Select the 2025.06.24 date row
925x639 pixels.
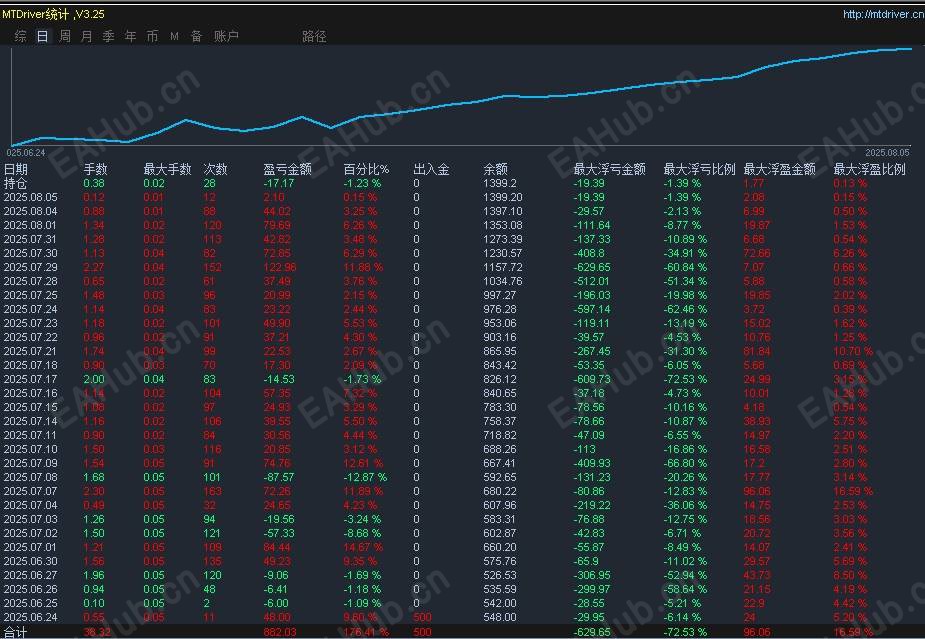[x=31, y=617]
